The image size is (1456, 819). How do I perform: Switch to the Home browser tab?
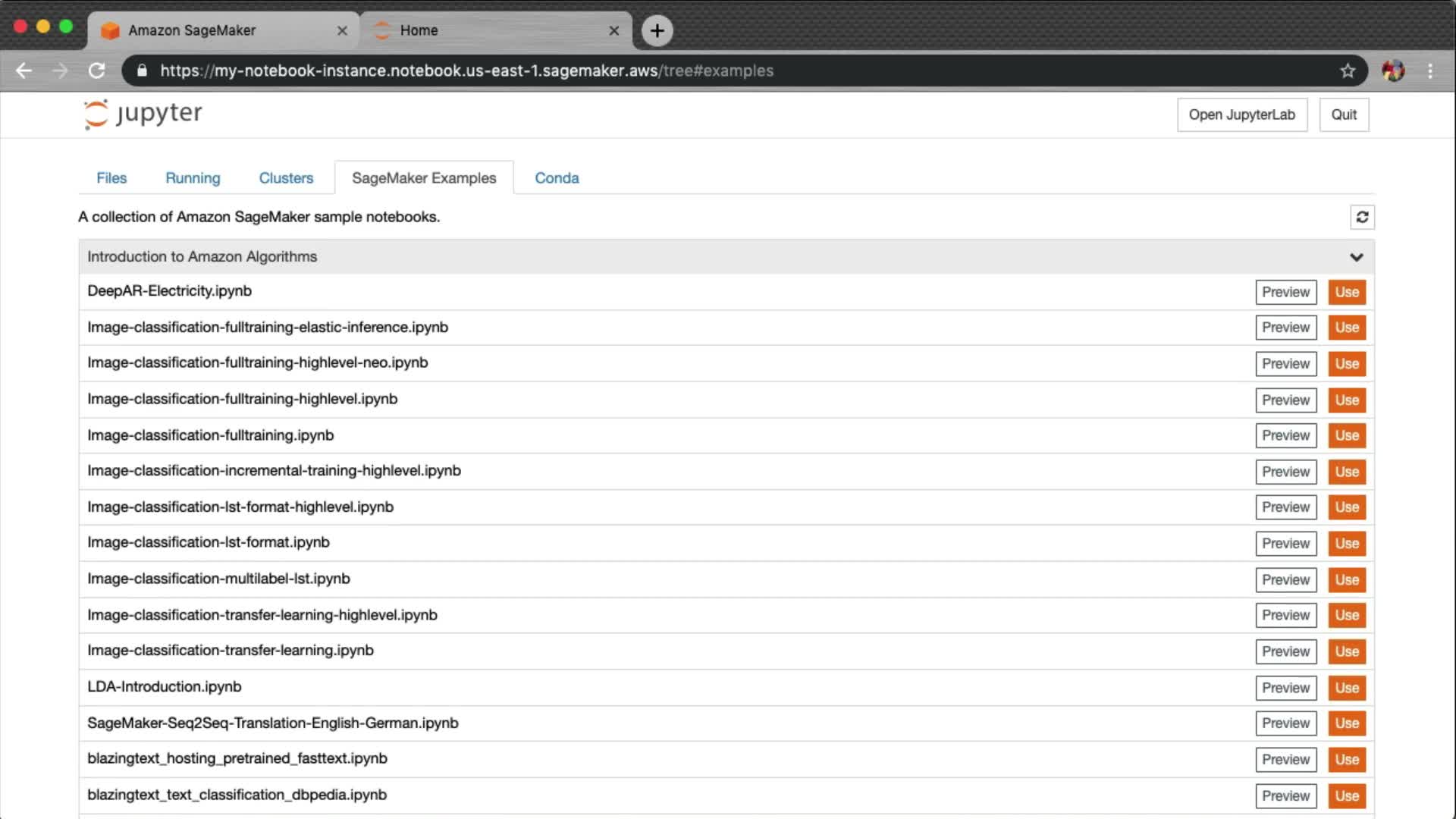point(485,30)
